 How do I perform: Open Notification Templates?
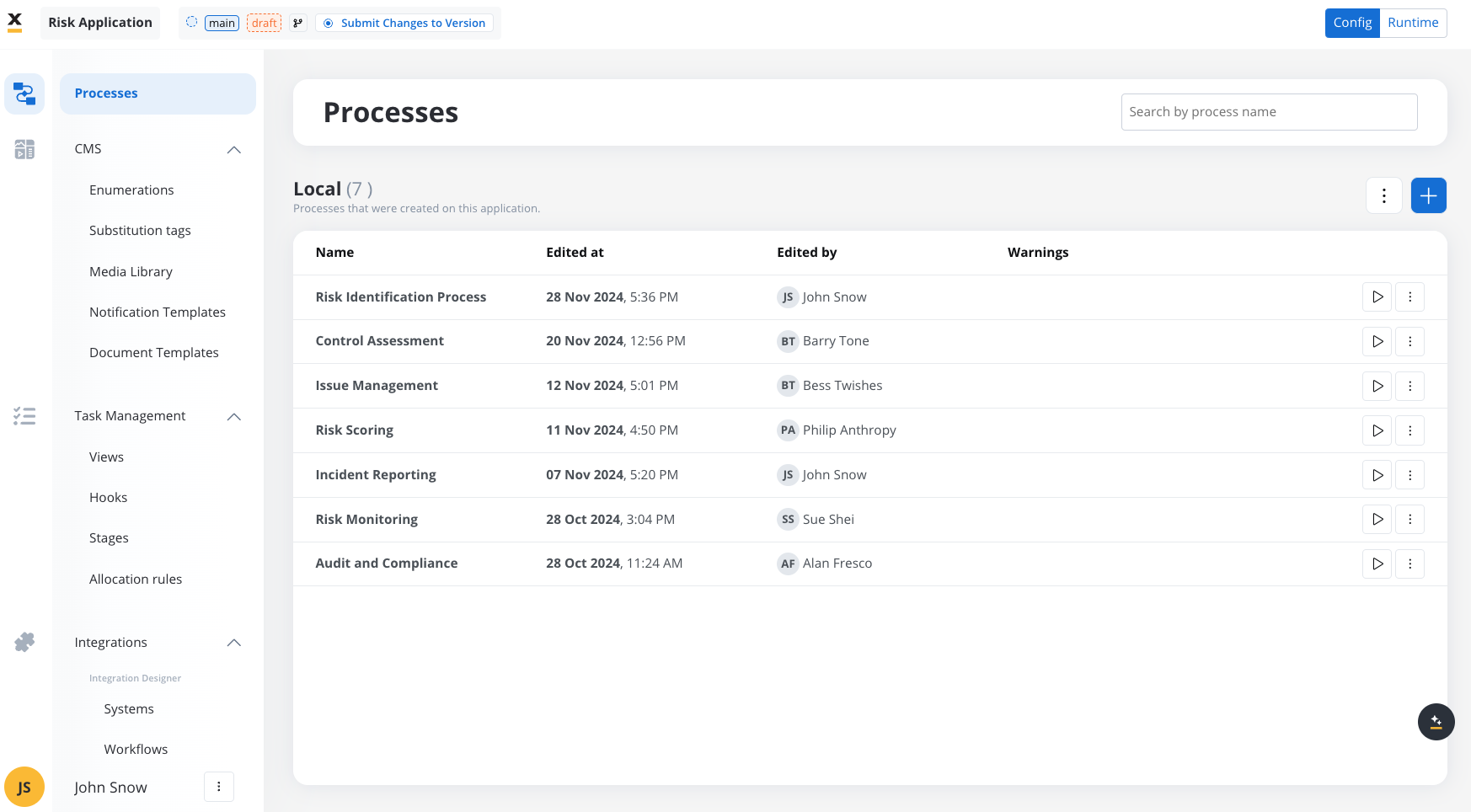(158, 313)
